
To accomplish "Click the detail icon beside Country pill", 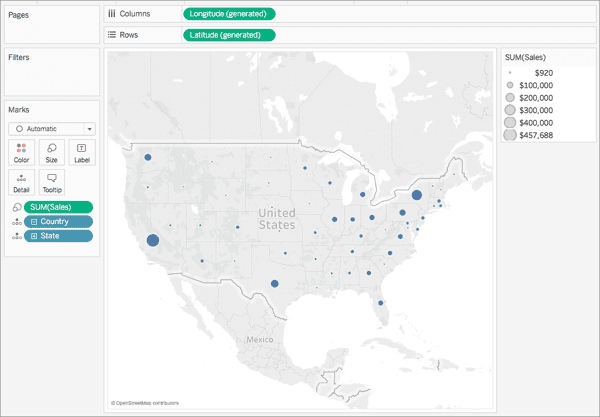I will point(15,221).
